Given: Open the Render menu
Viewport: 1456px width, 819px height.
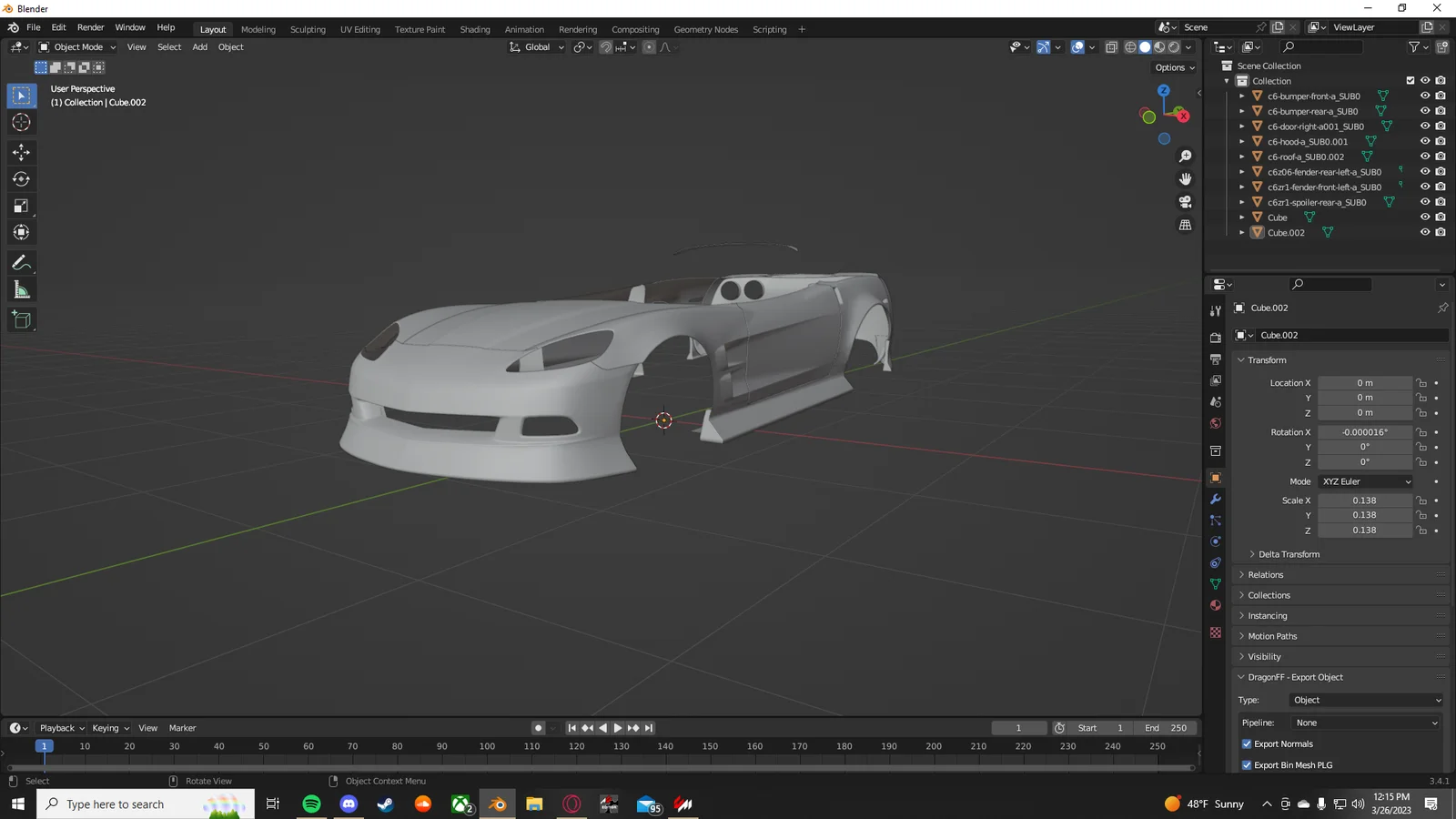Looking at the screenshot, I should click(90, 26).
